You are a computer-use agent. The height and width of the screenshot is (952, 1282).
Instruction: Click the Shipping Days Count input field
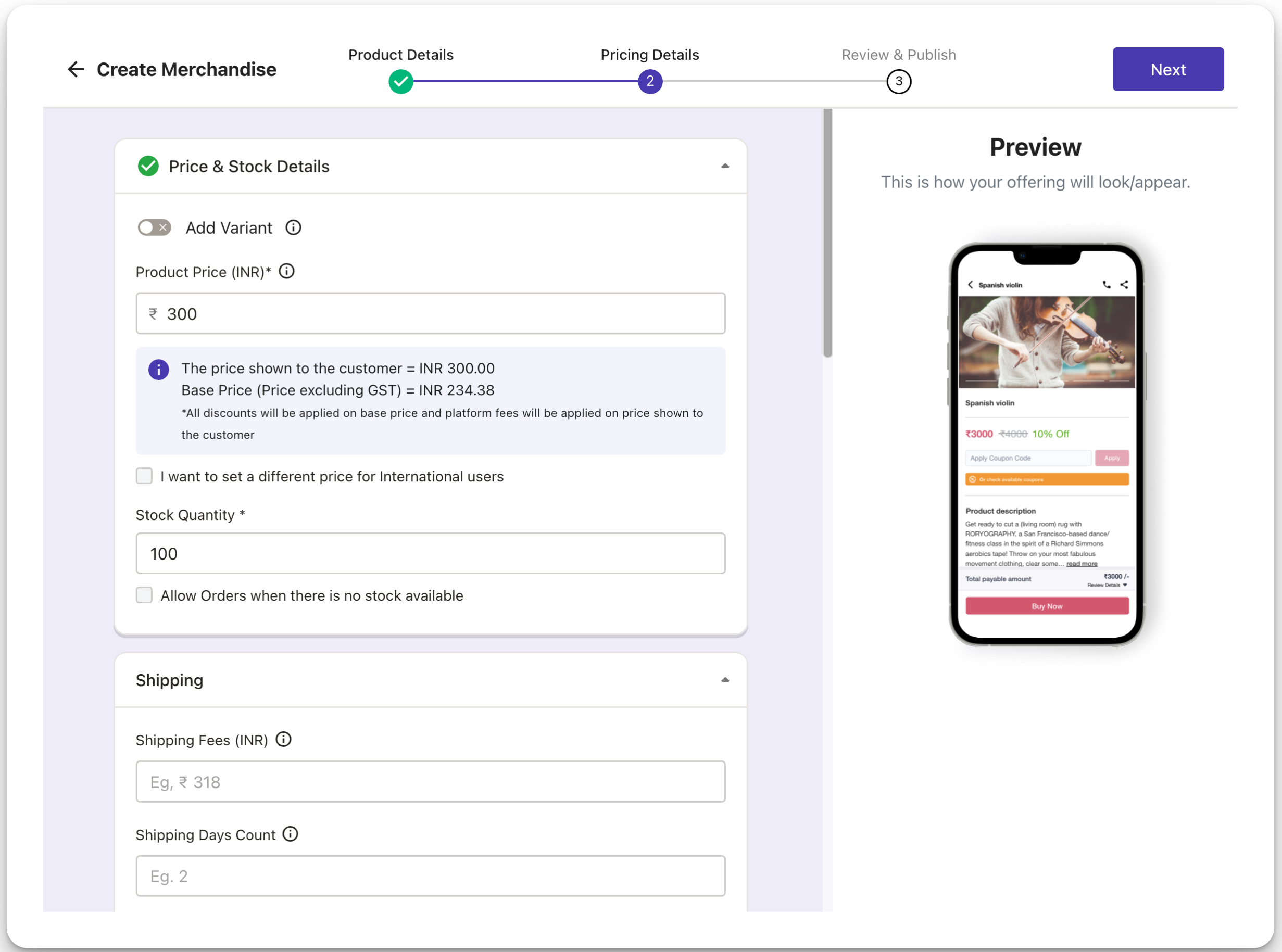(431, 876)
